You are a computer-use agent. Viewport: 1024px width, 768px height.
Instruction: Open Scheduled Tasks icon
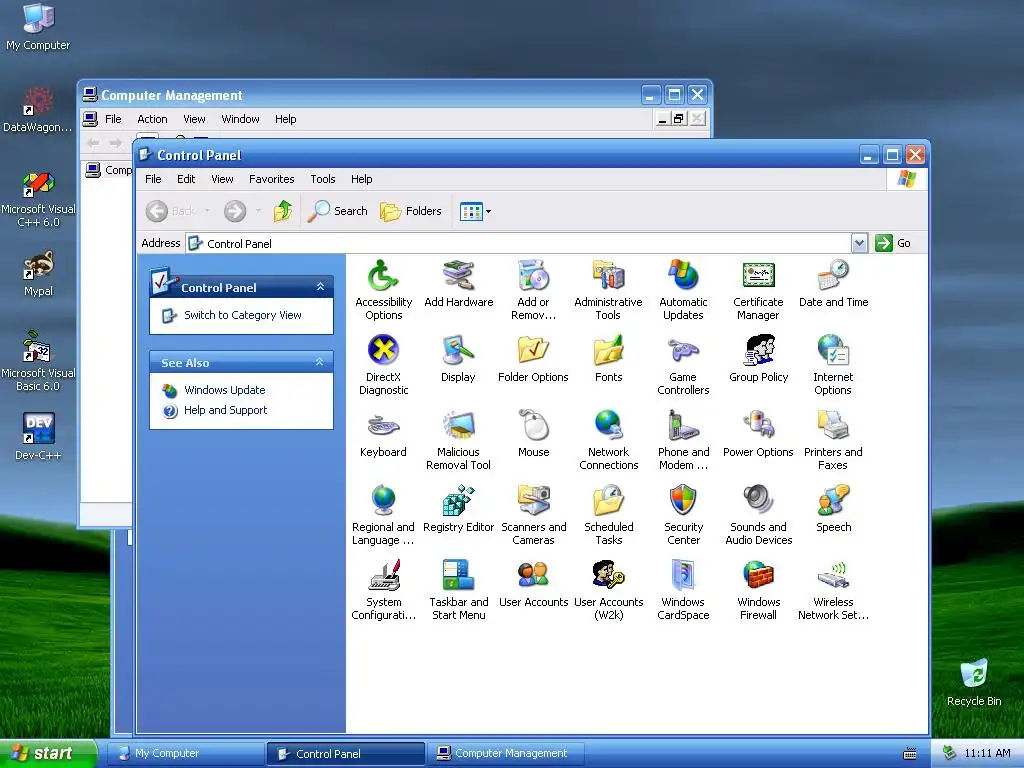coord(608,515)
